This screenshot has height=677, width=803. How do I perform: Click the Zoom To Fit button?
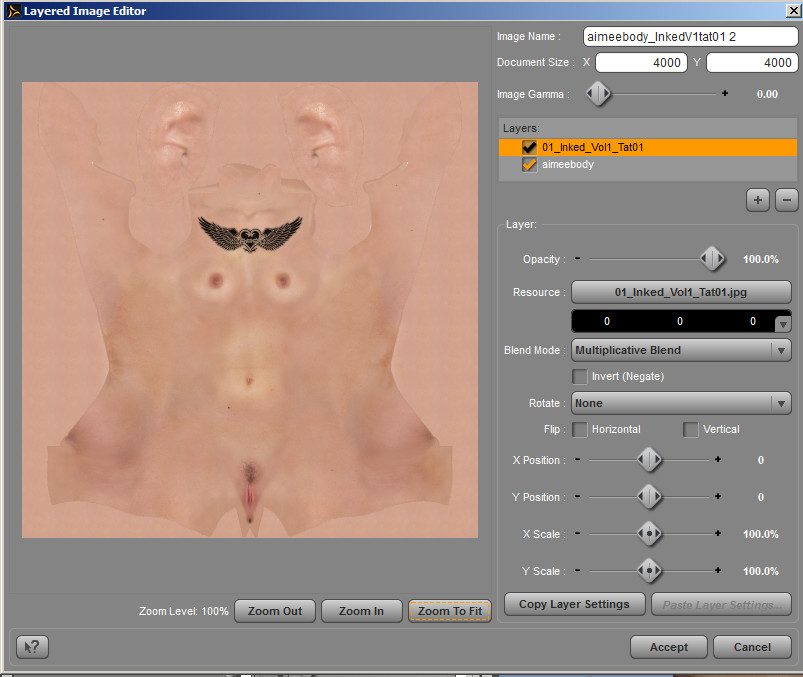click(450, 611)
